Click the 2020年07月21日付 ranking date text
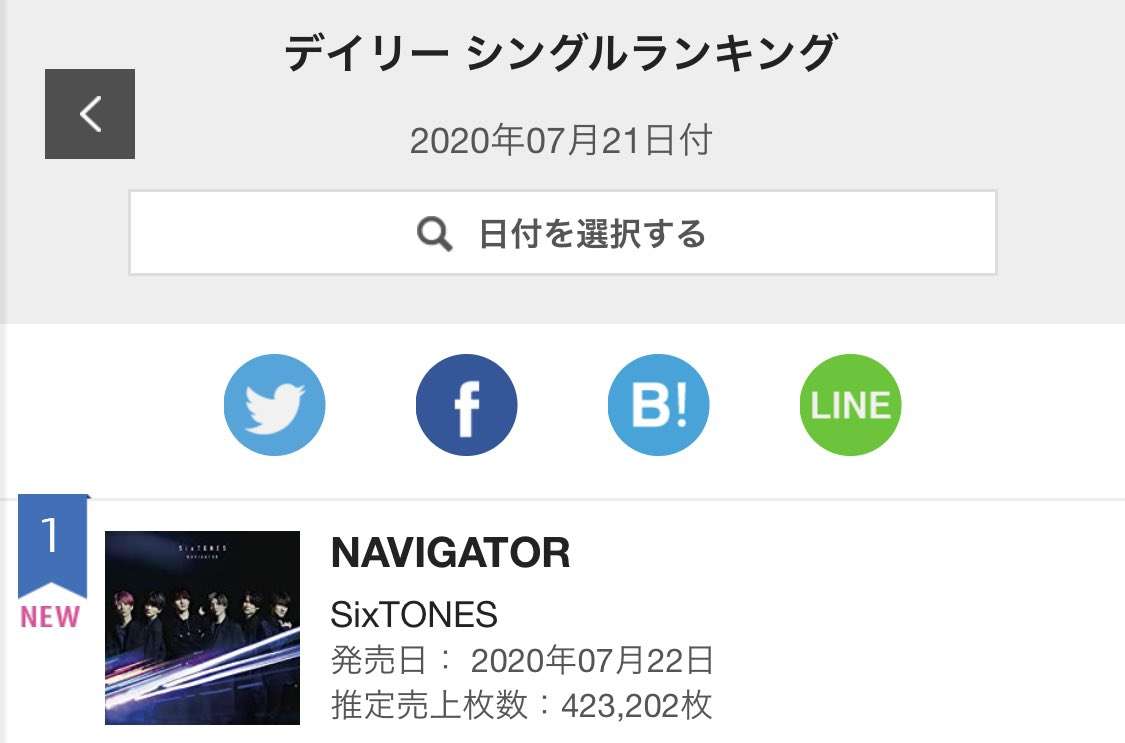The image size is (1125, 743). (560, 140)
